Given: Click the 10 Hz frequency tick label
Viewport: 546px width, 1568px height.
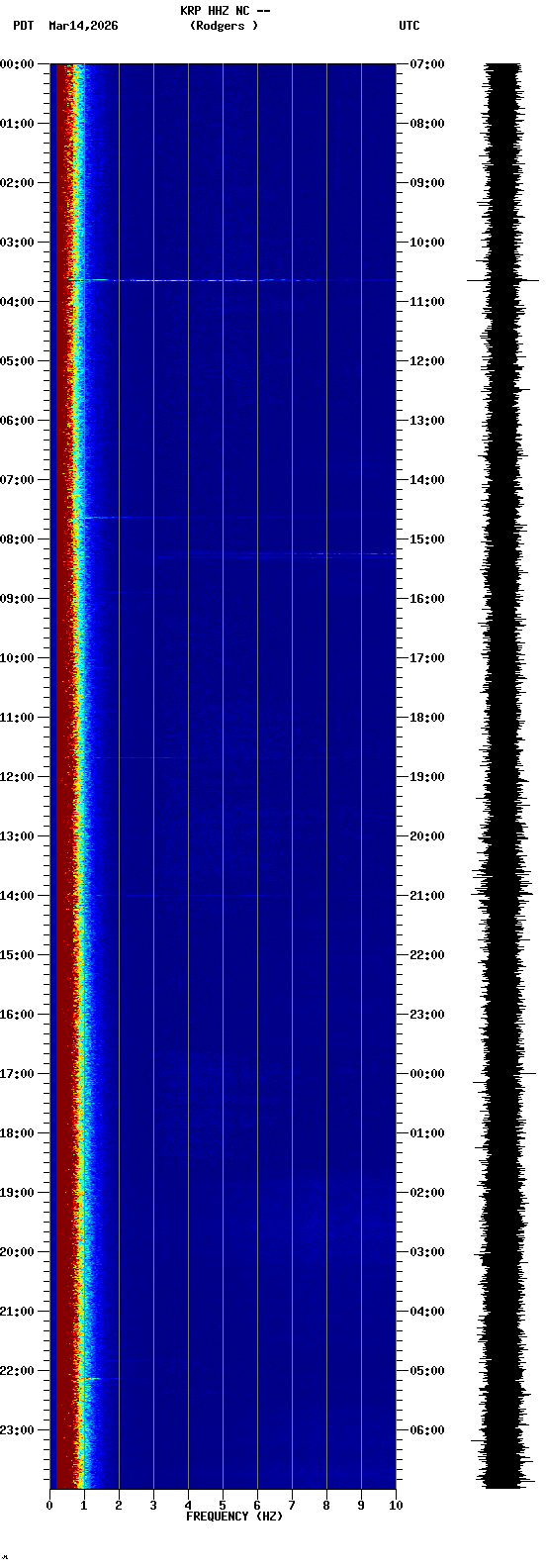Looking at the screenshot, I should click(396, 1506).
